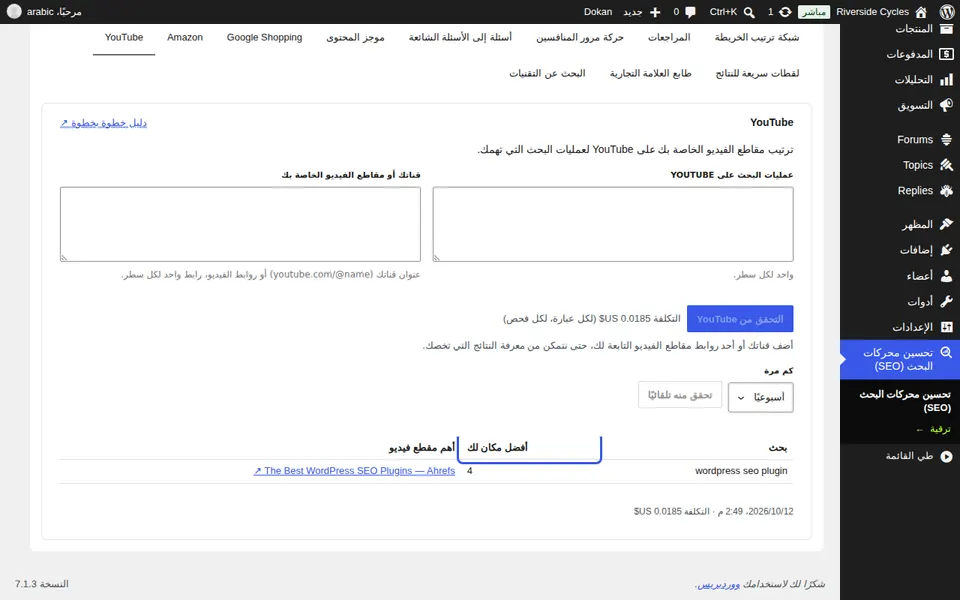This screenshot has height=600, width=960.
Task: Open the updates refresh icon
Action: 785,12
